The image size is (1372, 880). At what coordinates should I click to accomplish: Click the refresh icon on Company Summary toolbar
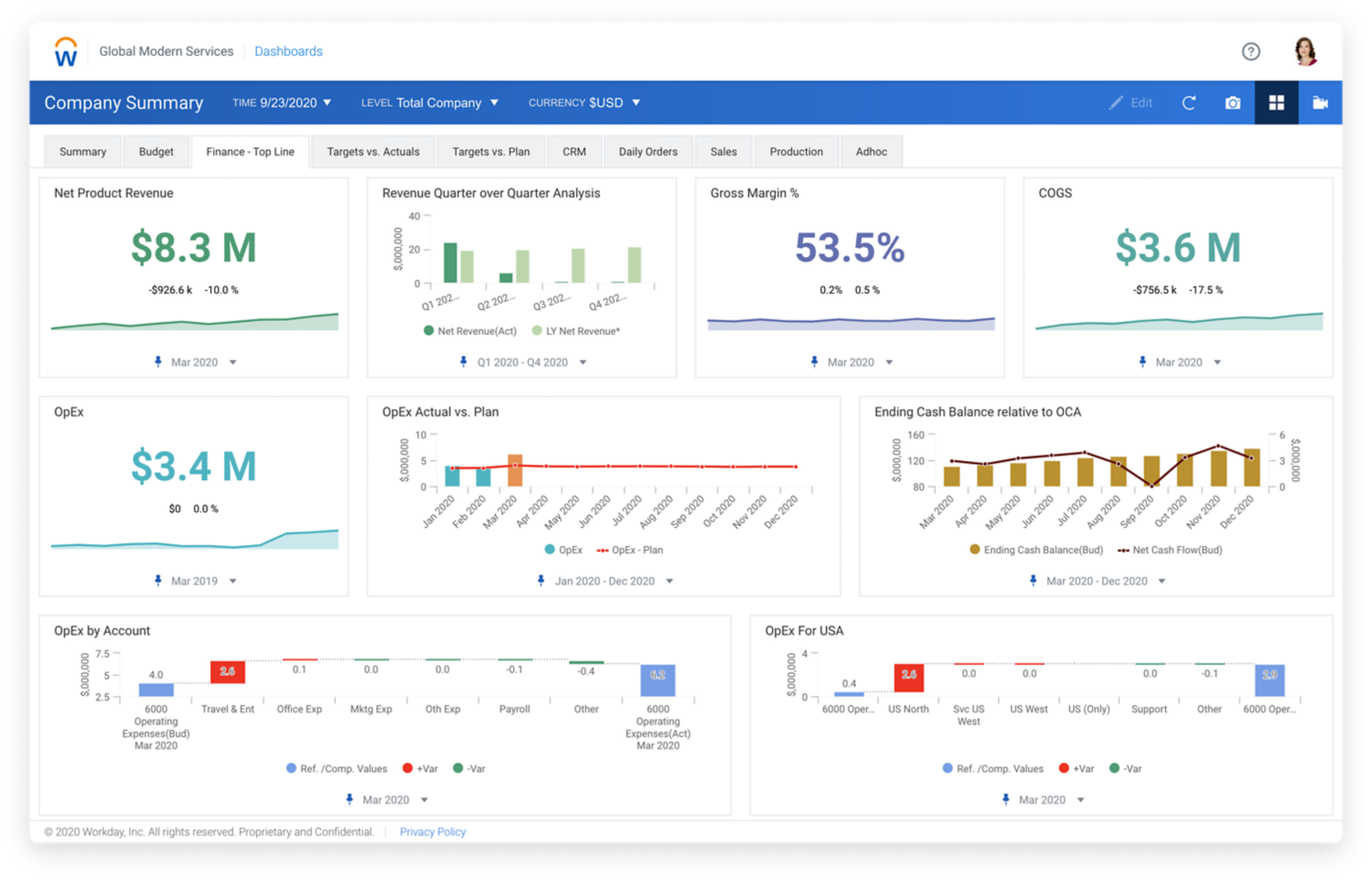1188,102
